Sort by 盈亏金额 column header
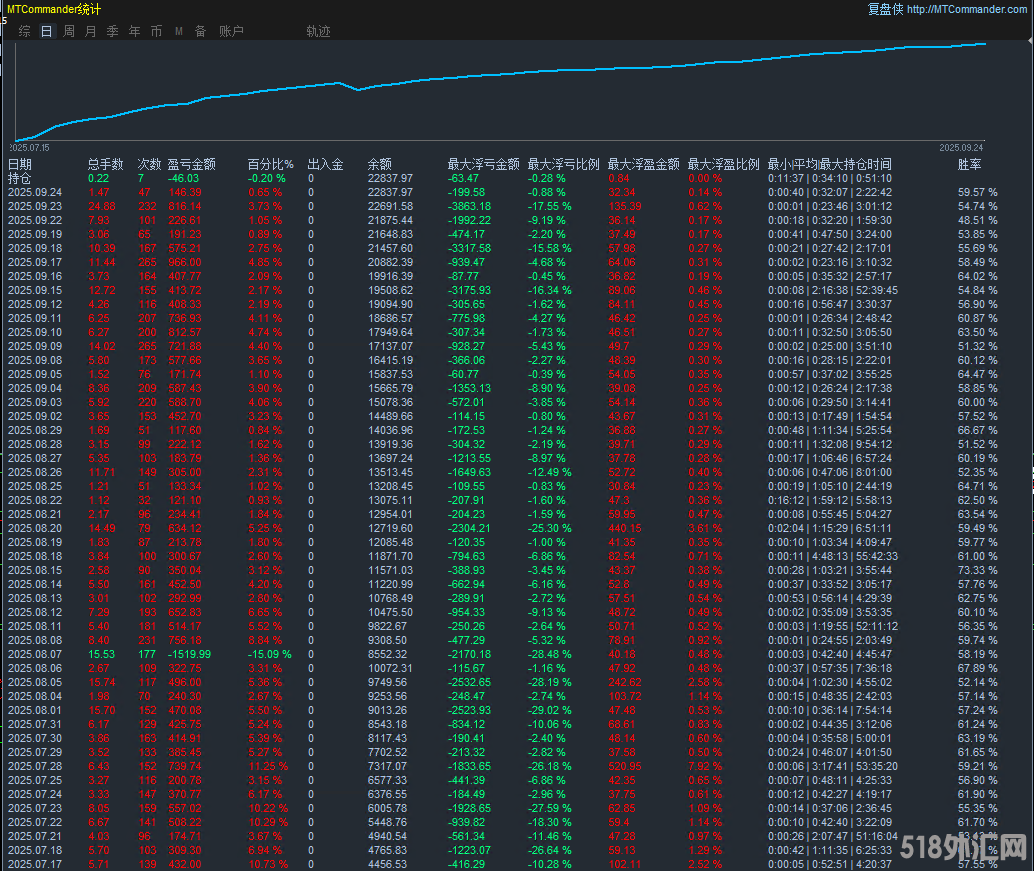 click(191, 164)
